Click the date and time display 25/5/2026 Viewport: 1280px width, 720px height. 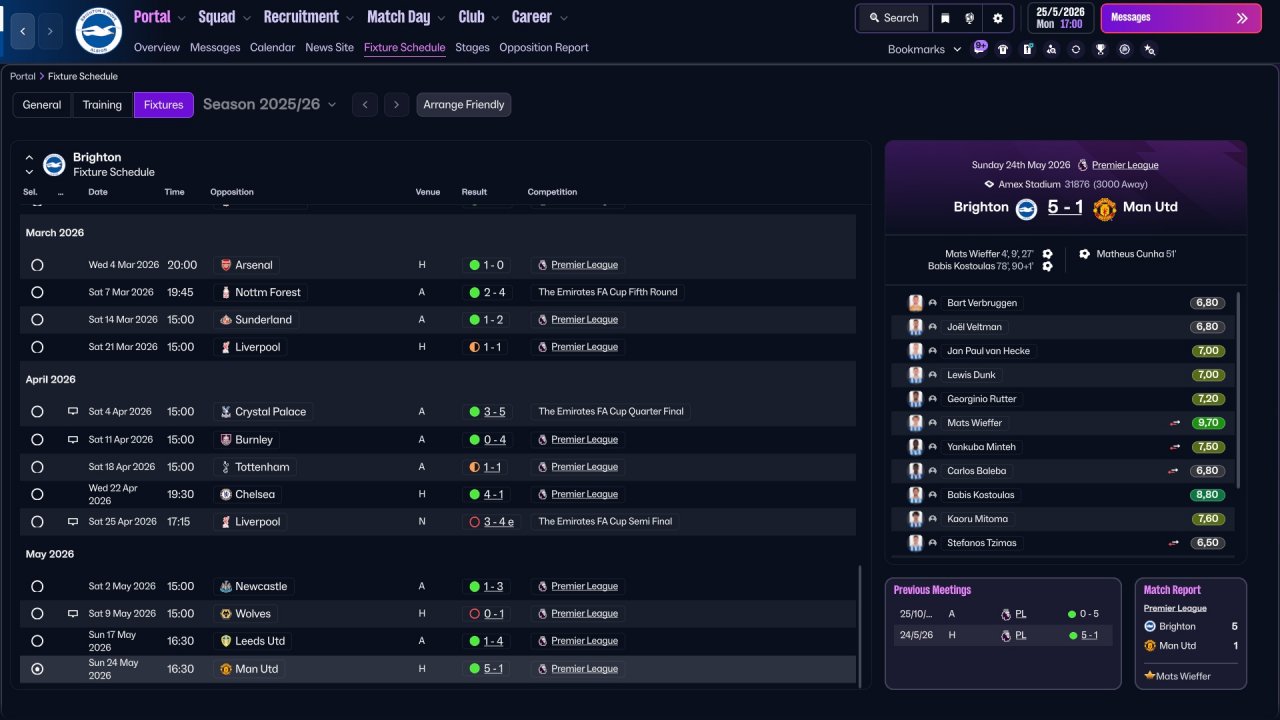coord(1061,18)
